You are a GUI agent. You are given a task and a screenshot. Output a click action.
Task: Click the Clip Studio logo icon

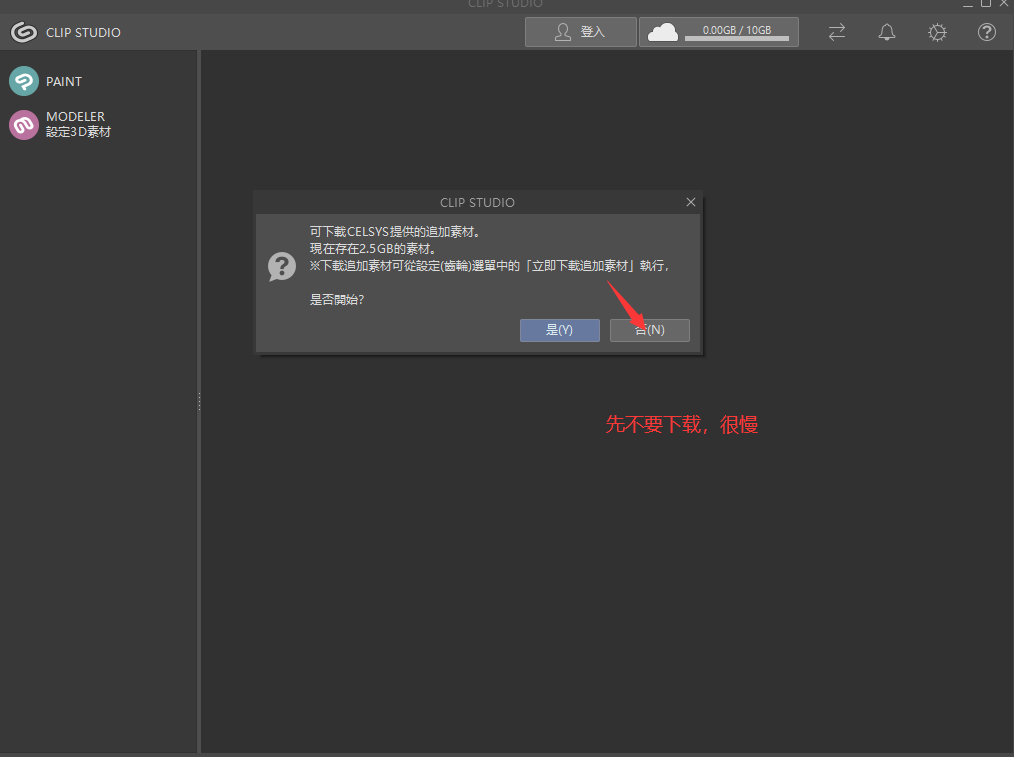(x=24, y=32)
